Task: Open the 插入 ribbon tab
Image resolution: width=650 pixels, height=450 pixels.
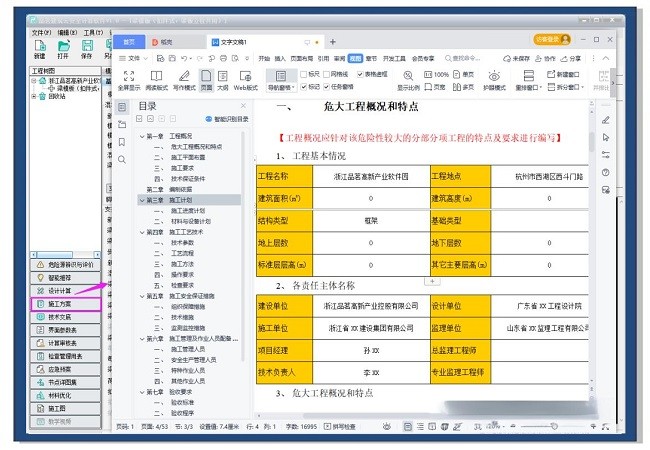Action: (280, 58)
